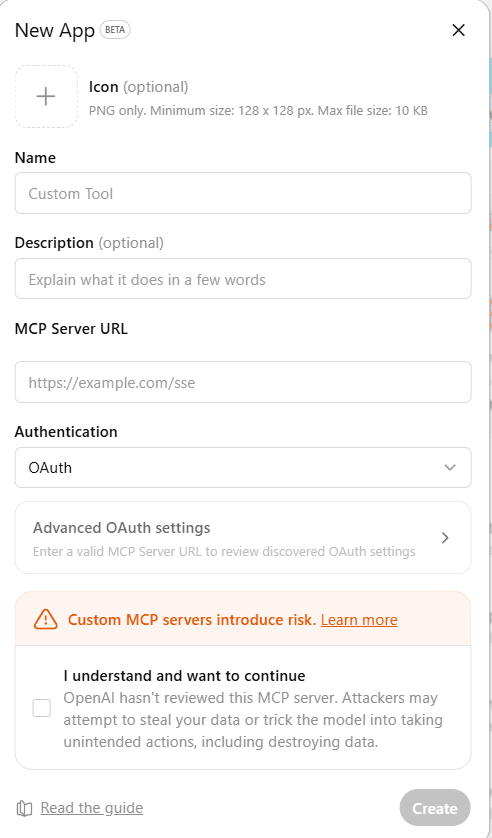Focus the Description input field
The height and width of the screenshot is (838, 492).
pyautogui.click(x=243, y=279)
